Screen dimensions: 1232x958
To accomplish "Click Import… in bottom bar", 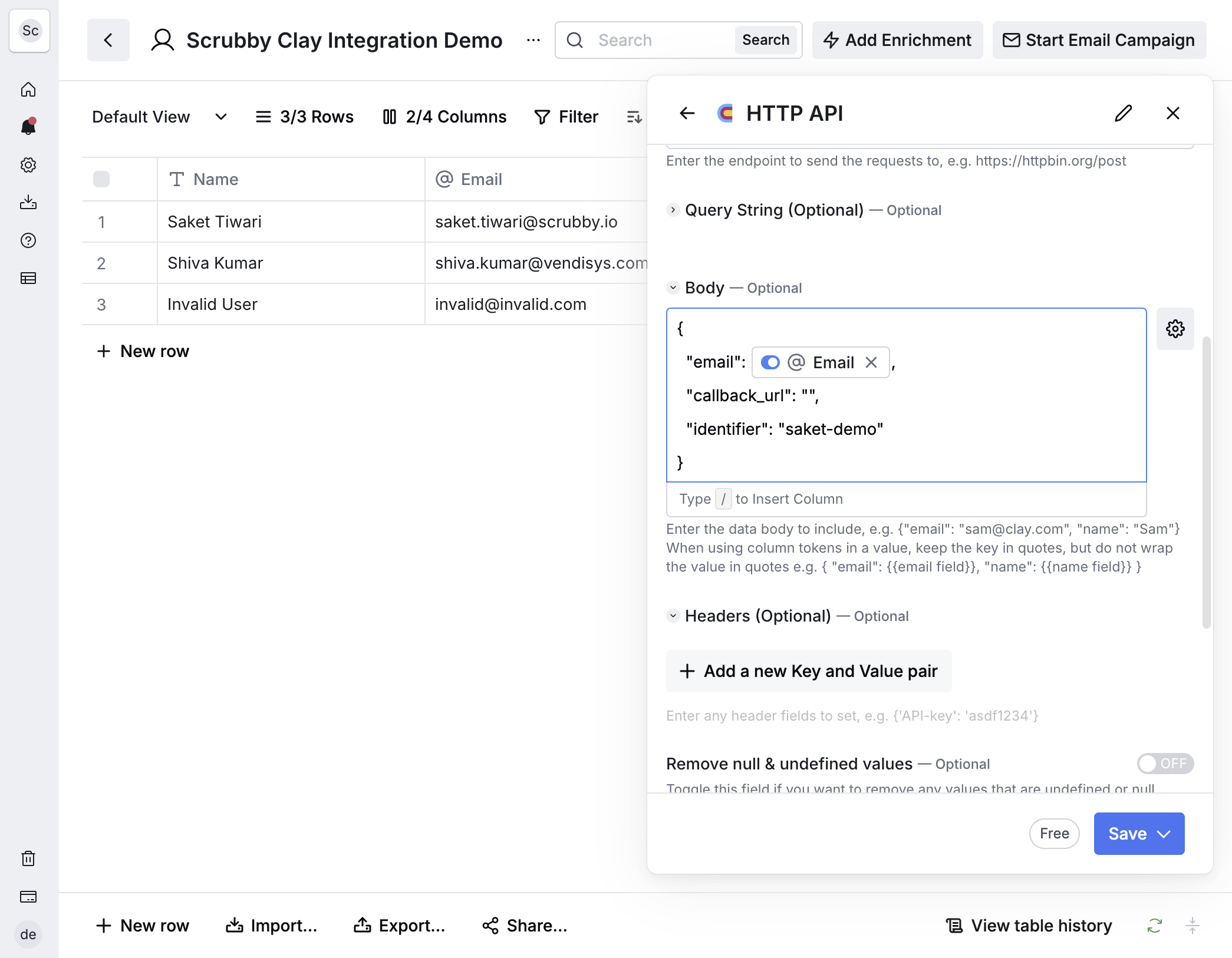I will pyautogui.click(x=272, y=926).
